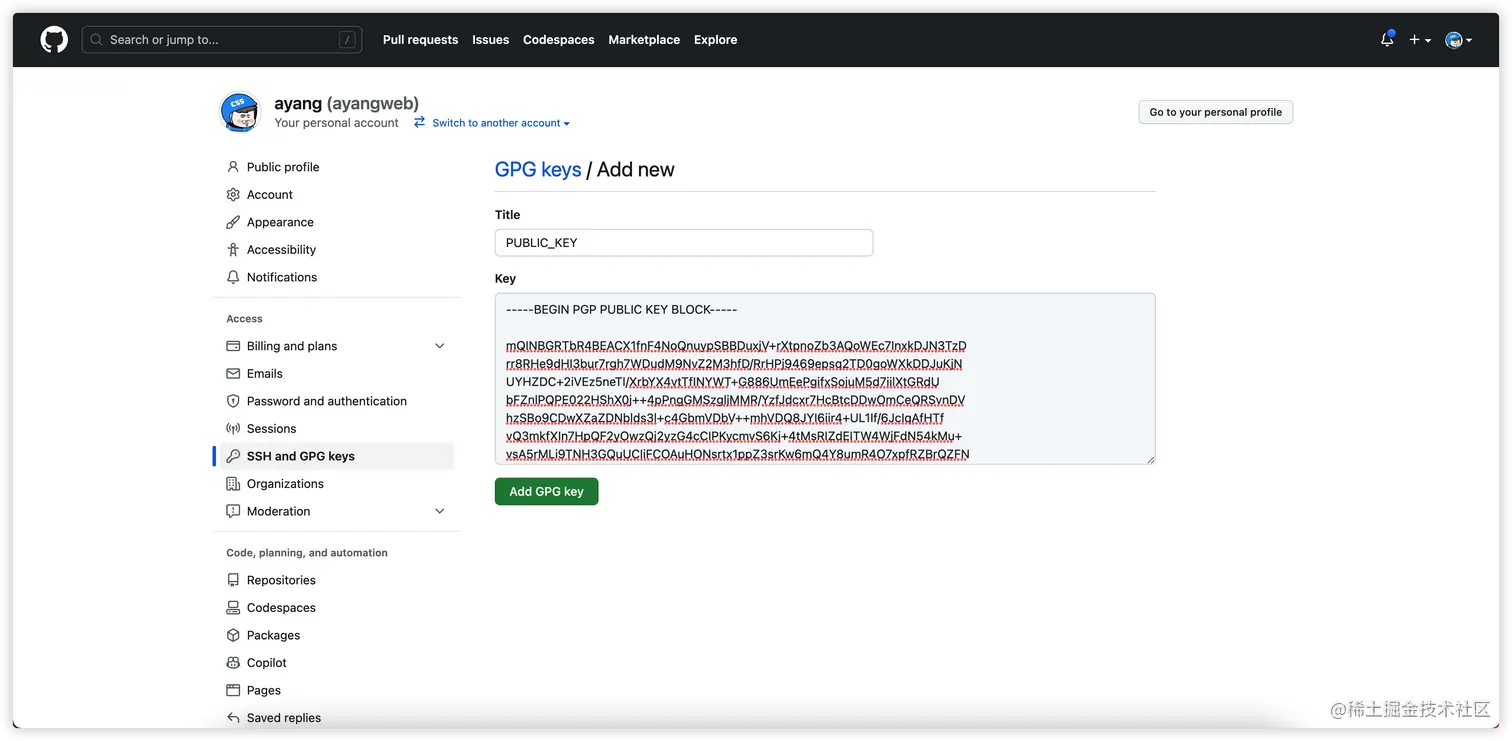Grab the Key textarea resize handle
The height and width of the screenshot is (741, 1512).
click(x=1150, y=459)
